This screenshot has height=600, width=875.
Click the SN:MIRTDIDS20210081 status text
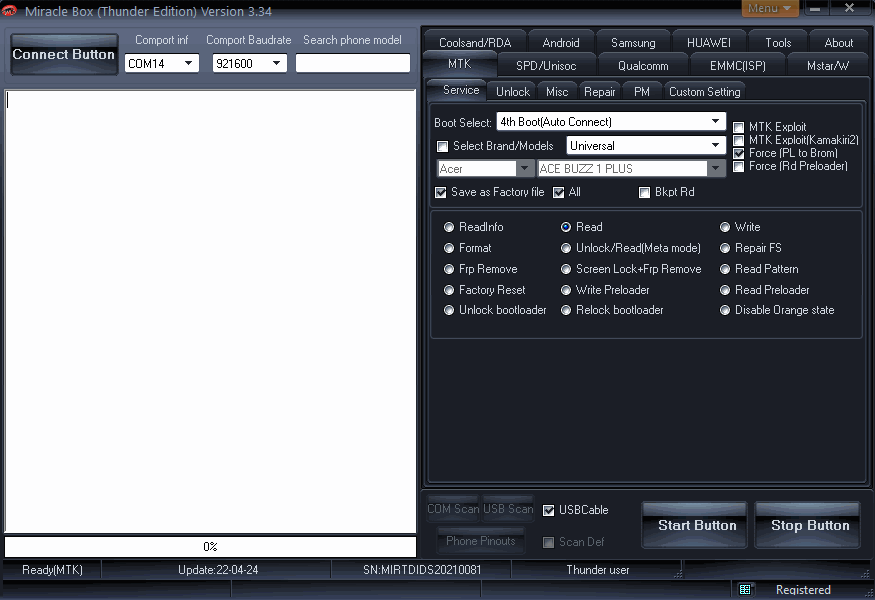coord(422,570)
